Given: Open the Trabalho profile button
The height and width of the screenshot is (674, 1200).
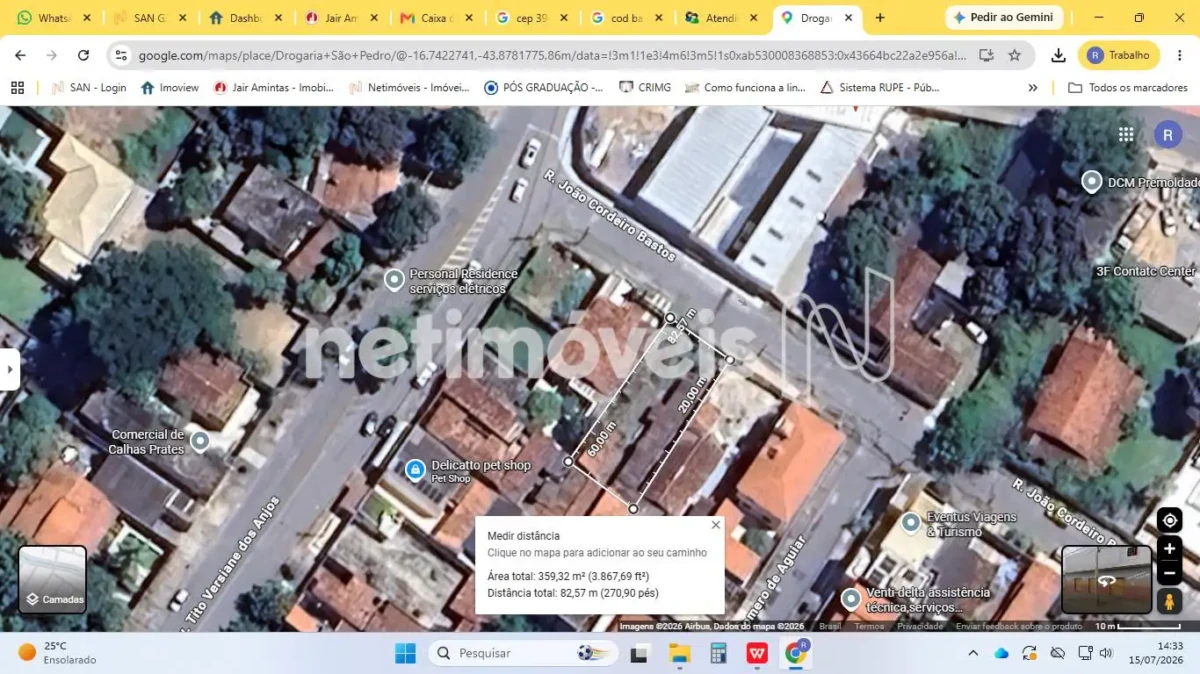Looking at the screenshot, I should [x=1119, y=55].
